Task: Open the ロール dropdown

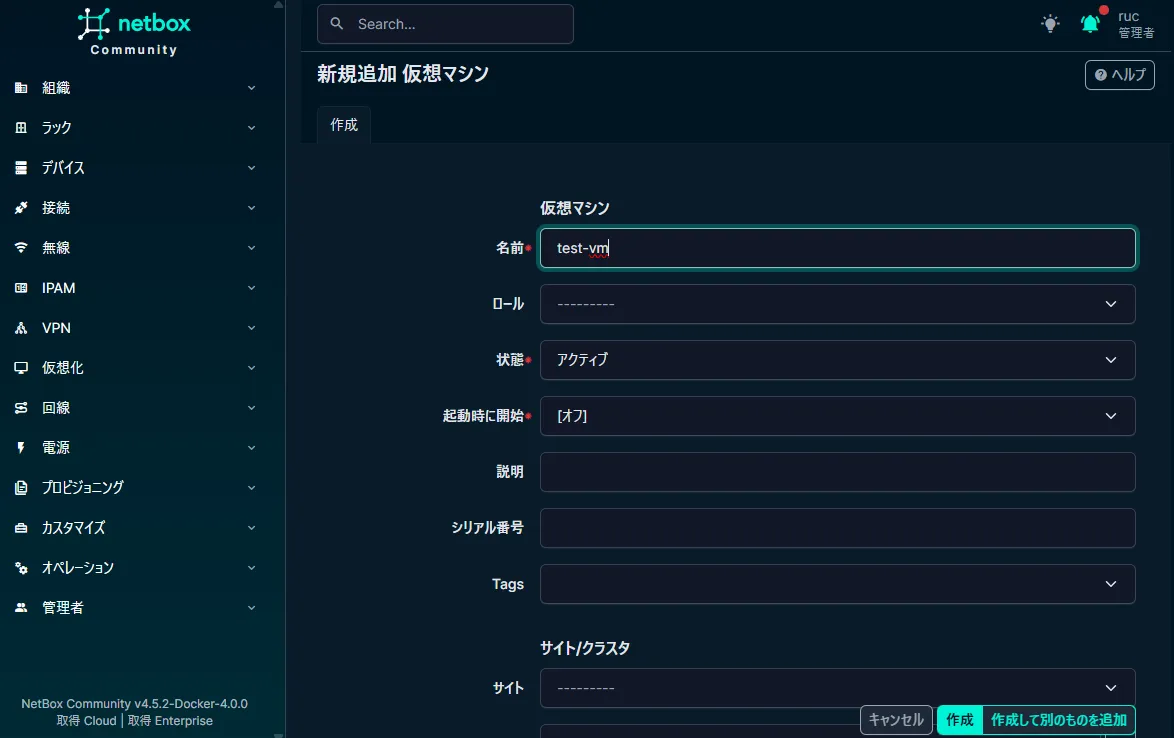Action: click(x=837, y=304)
